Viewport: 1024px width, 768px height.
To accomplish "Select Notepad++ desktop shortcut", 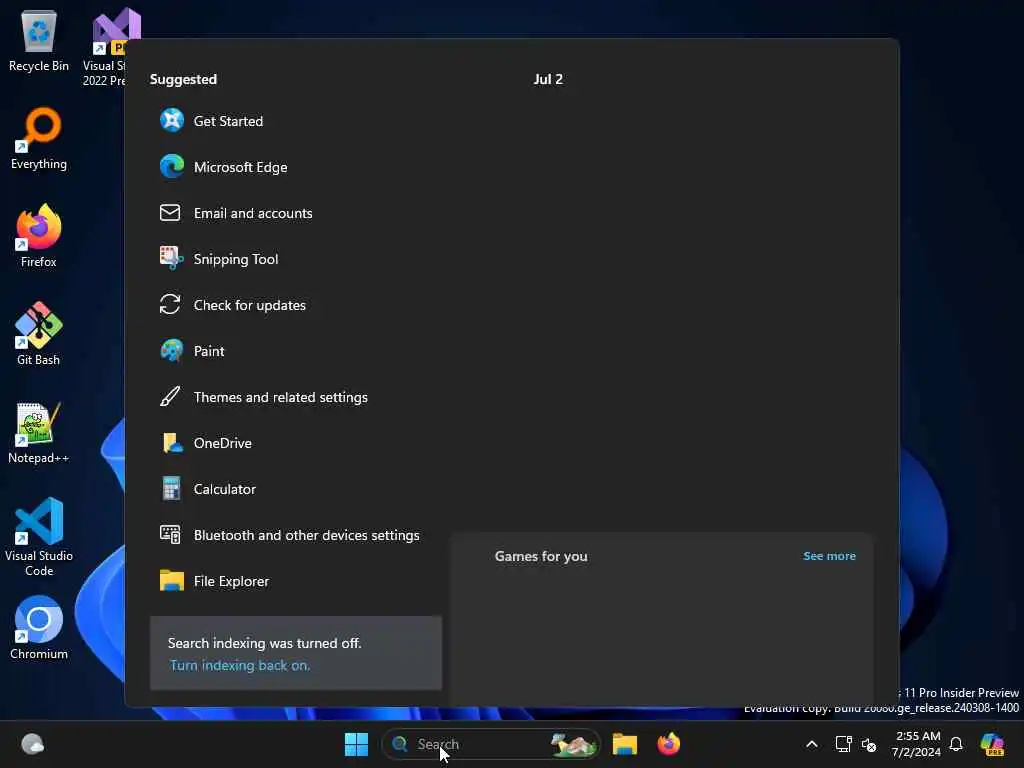I will pos(39,433).
